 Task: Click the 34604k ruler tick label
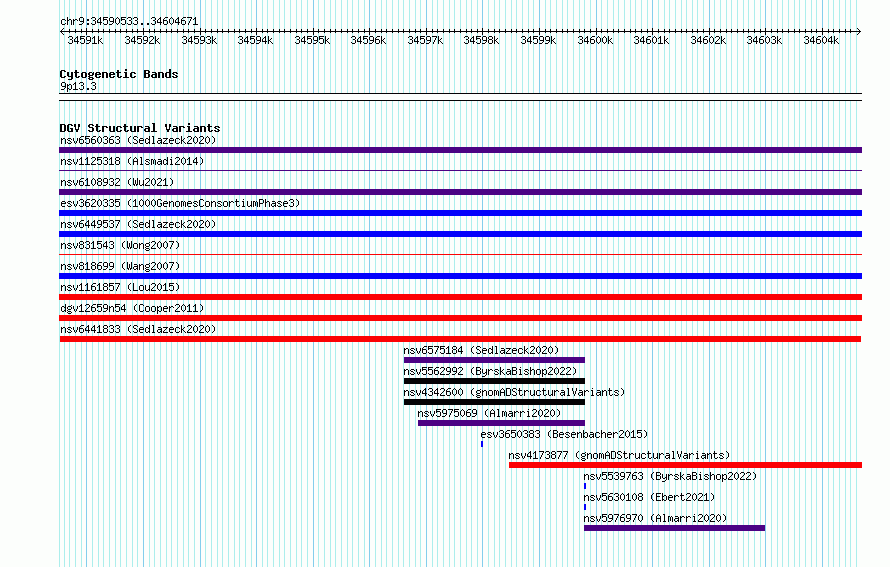pos(821,40)
